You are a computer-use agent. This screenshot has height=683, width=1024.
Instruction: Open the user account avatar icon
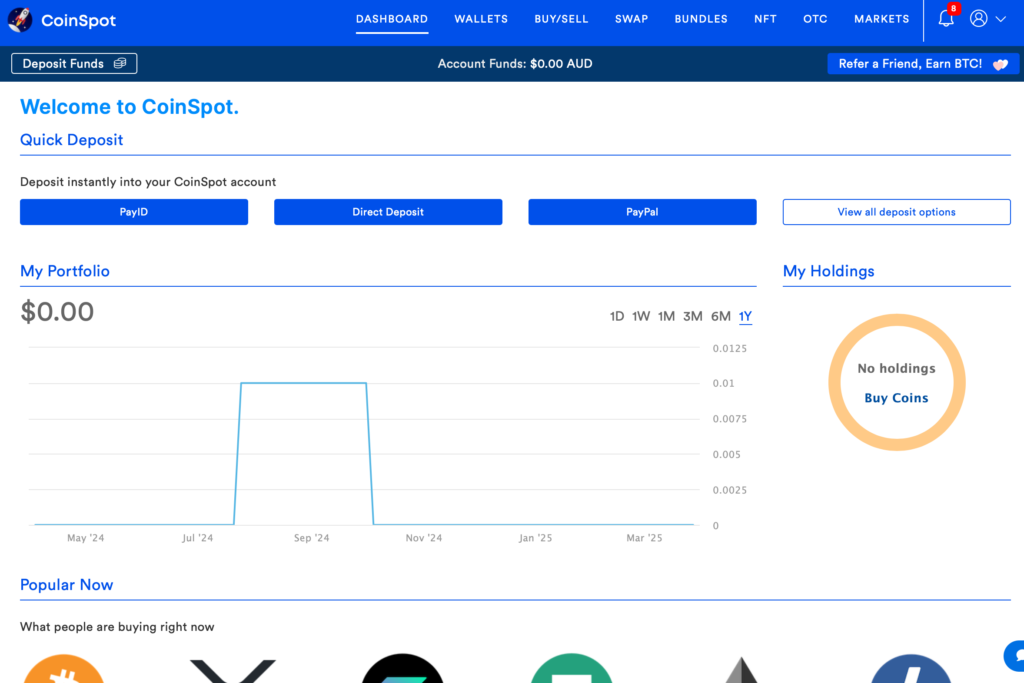click(x=978, y=18)
